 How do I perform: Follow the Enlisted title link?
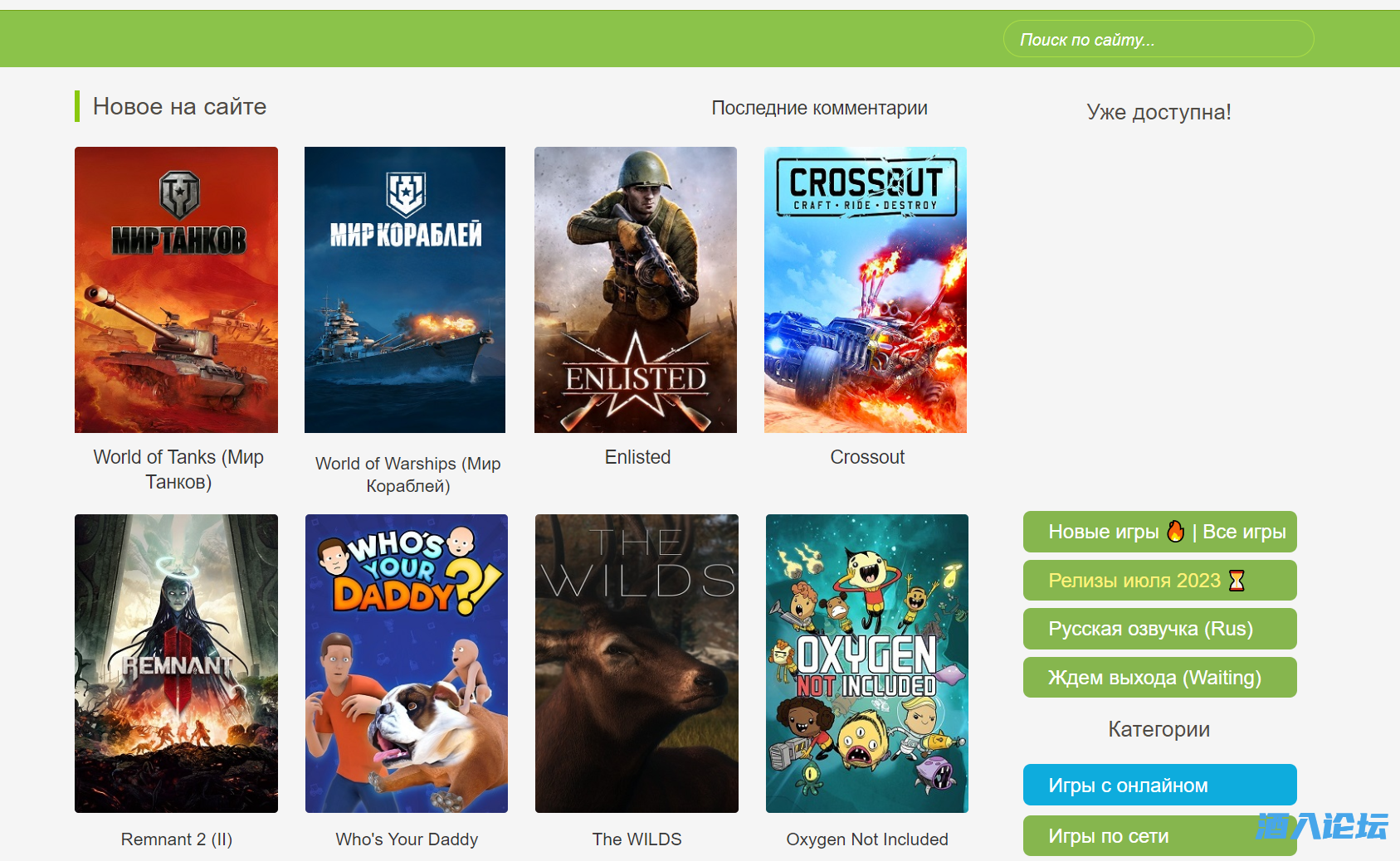tap(637, 457)
